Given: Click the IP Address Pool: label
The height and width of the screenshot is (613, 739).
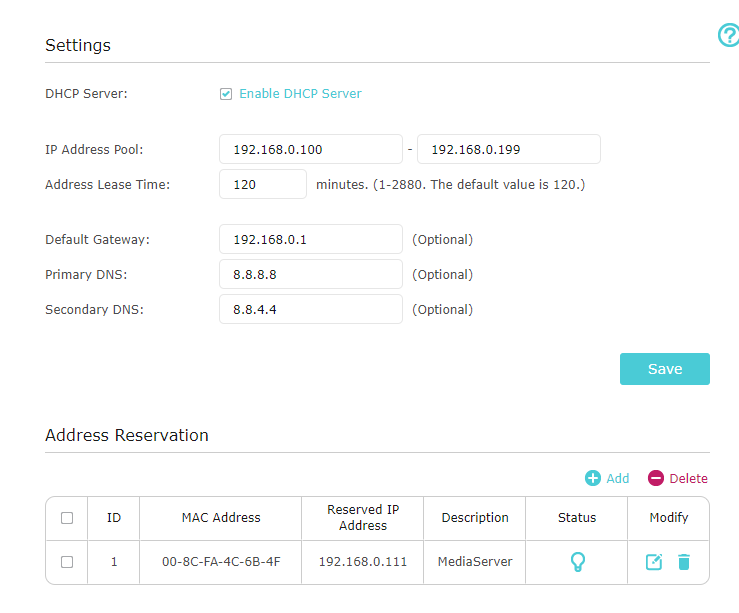Looking at the screenshot, I should click(94, 149).
